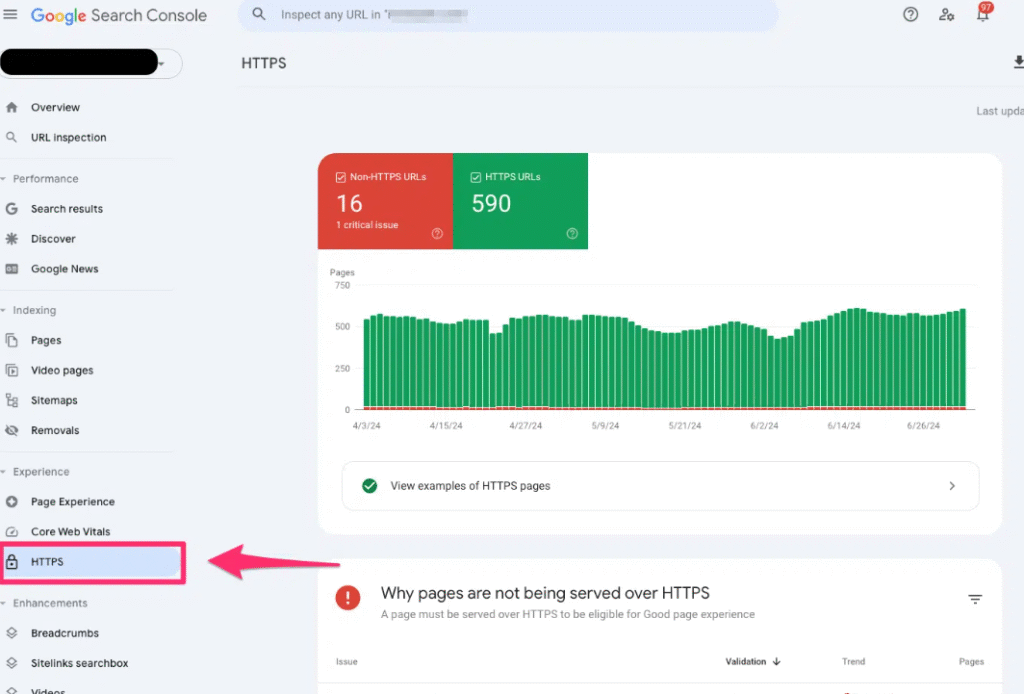Go to Sitemaps in sidebar
Viewport: 1024px width, 694px height.
tap(54, 400)
